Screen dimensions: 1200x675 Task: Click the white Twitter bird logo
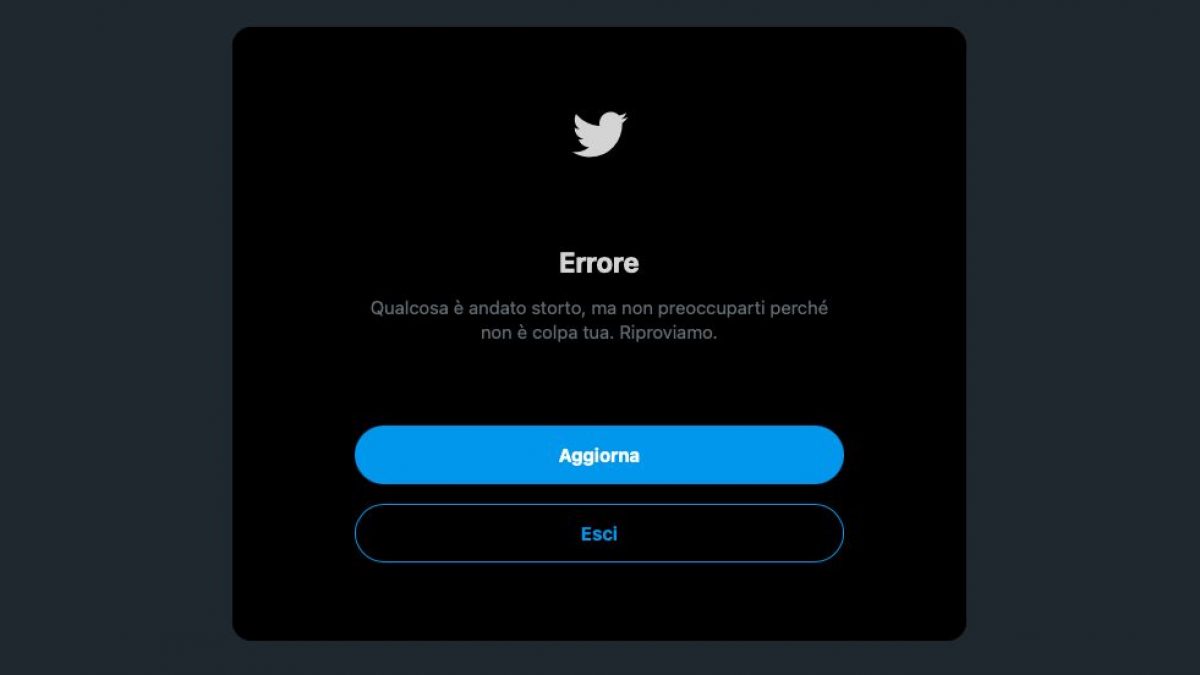point(599,134)
